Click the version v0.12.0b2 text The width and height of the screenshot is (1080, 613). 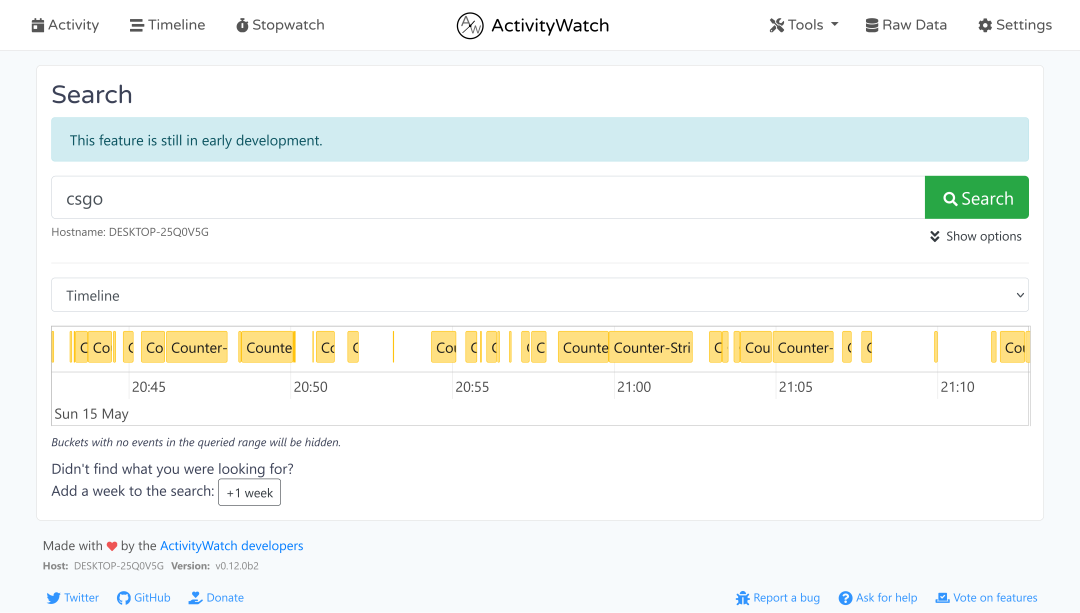point(237,566)
